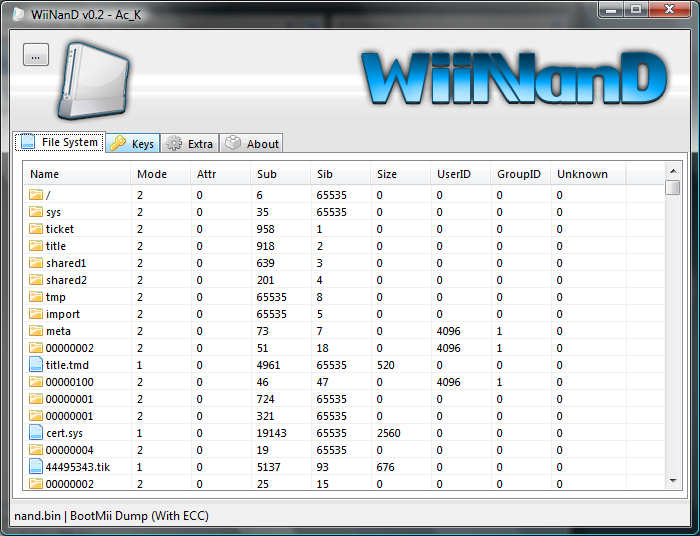The height and width of the screenshot is (536, 700).
Task: Click the About tab brick icon
Action: point(233,143)
